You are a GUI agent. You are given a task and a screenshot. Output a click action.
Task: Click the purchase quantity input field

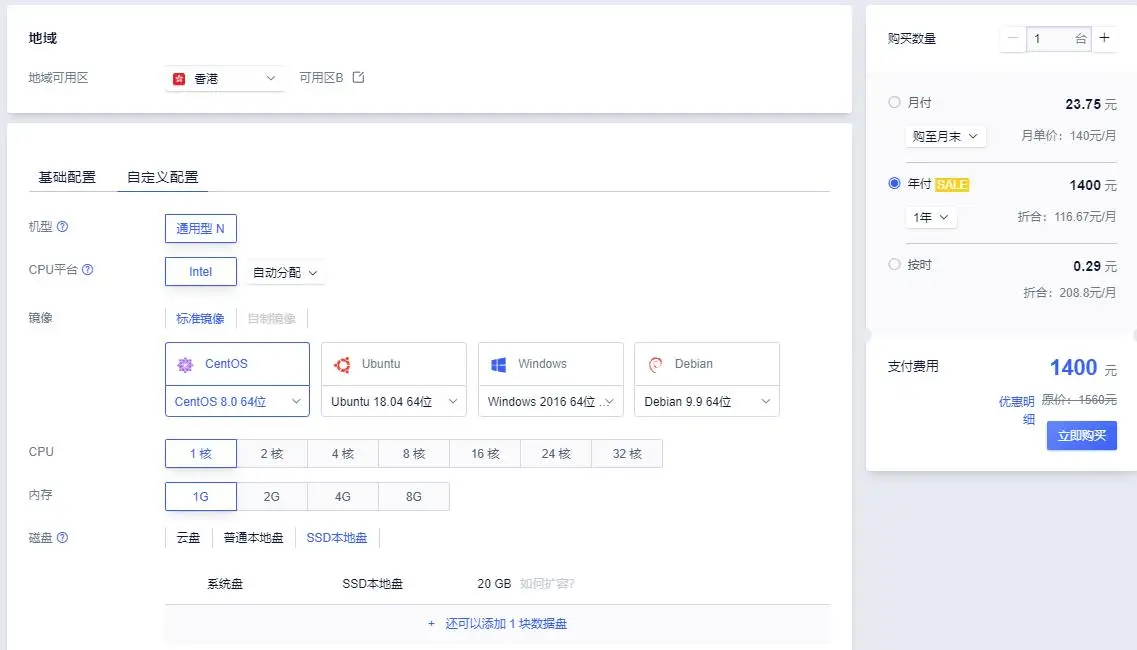point(1059,38)
